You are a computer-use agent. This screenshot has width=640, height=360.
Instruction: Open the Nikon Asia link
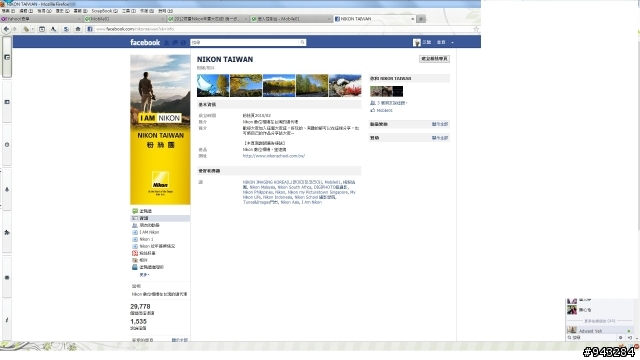[x=290, y=202]
